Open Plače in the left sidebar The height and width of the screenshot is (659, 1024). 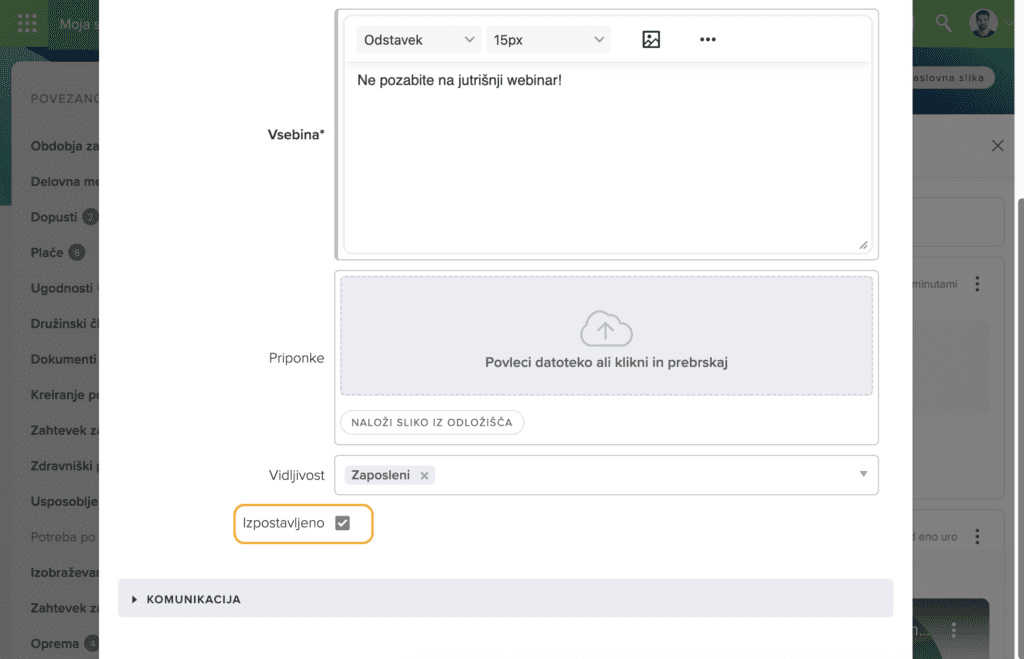47,253
